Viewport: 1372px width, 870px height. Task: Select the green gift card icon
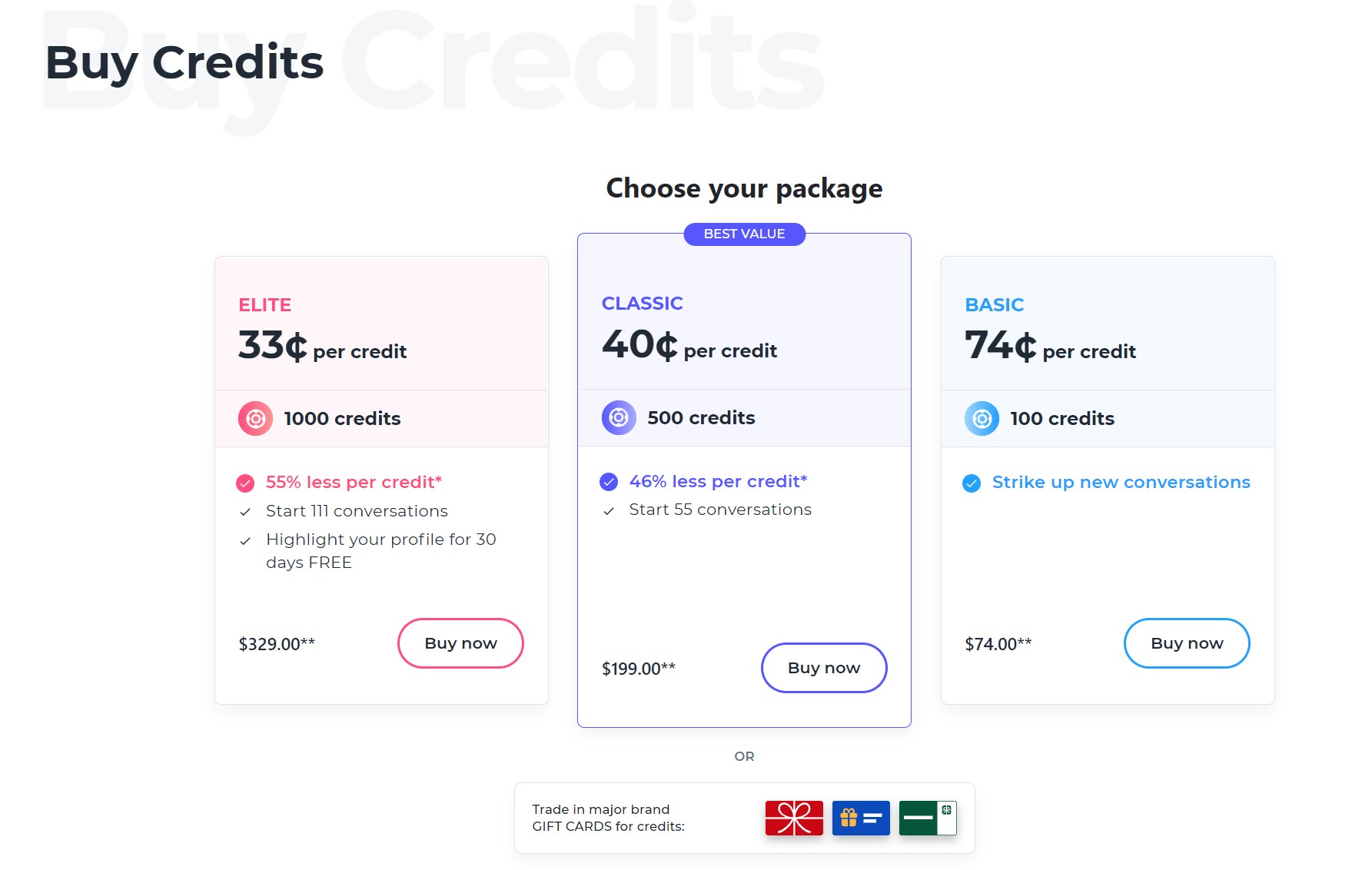[x=928, y=818]
